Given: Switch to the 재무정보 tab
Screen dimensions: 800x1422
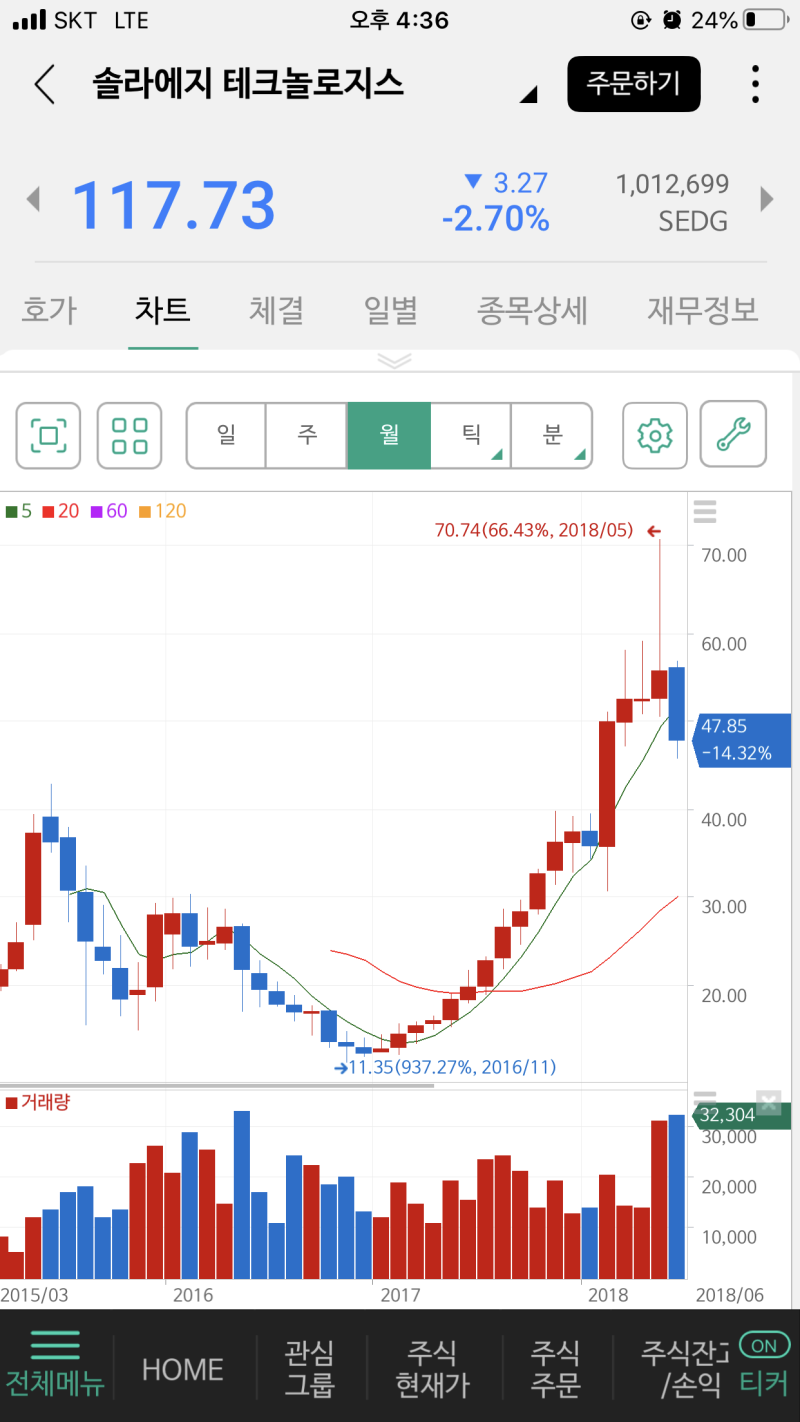Looking at the screenshot, I should 701,311.
